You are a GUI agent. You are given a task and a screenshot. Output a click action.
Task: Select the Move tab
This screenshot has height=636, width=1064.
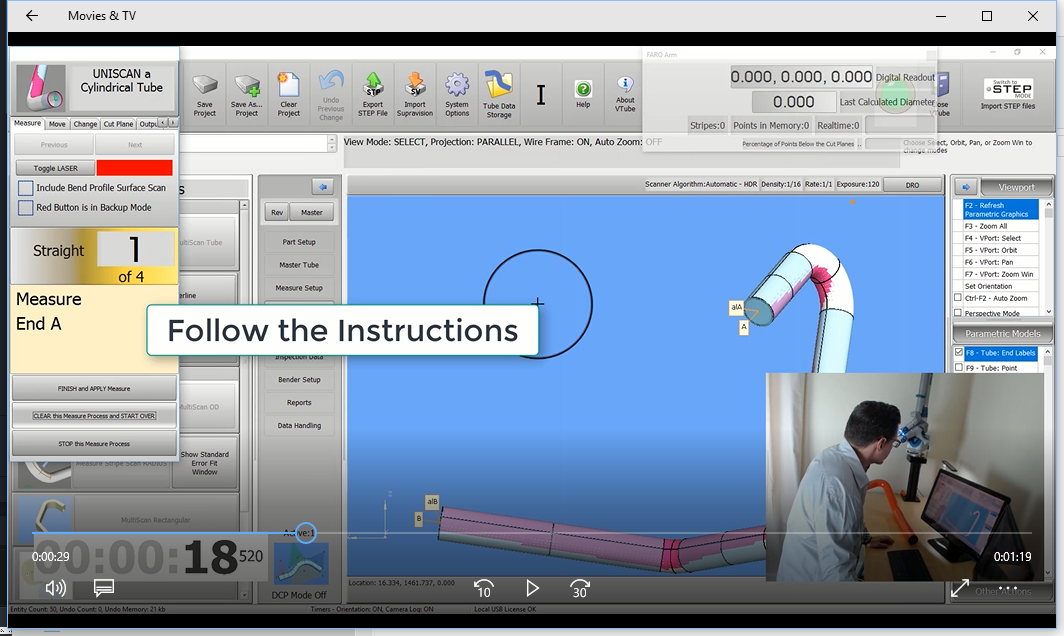(x=57, y=124)
